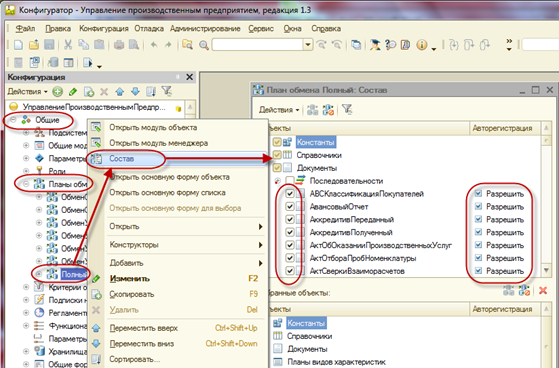This screenshot has height=368, width=559.
Task: Open the Файл menu
Action: tap(25, 29)
